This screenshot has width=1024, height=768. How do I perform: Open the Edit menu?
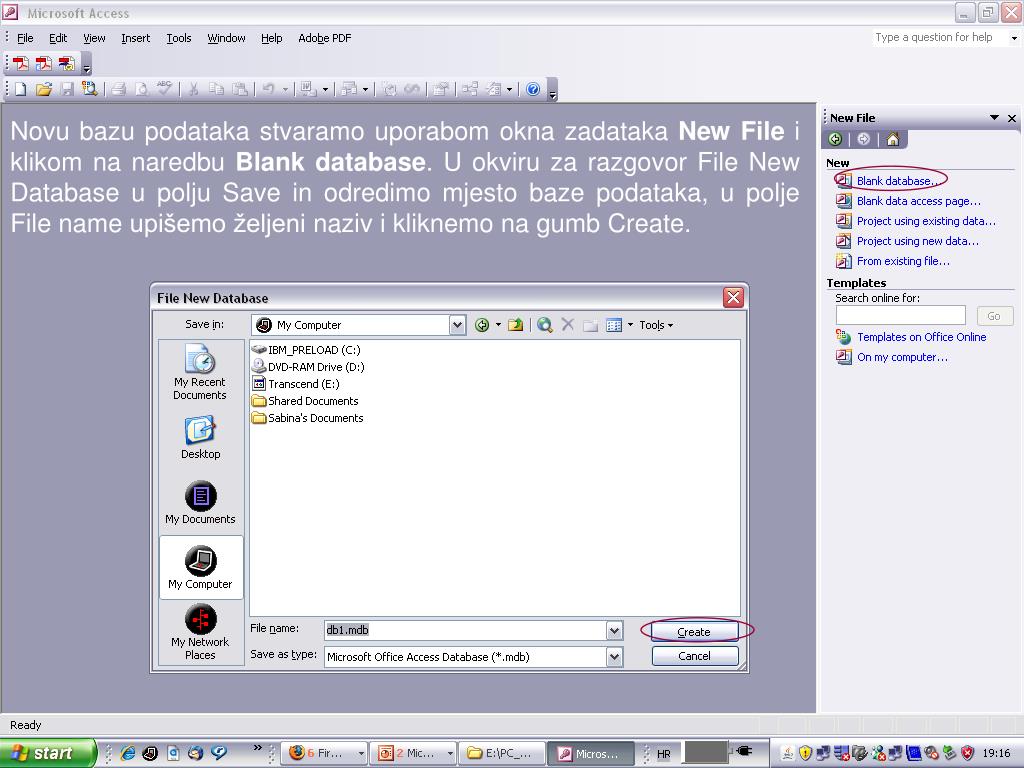[58, 38]
